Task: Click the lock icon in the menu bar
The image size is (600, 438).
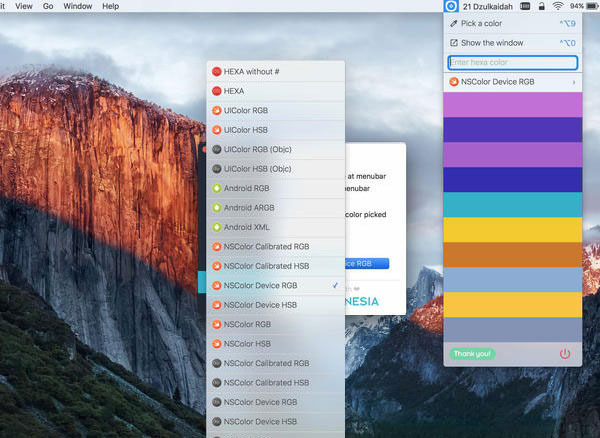Action: (541, 6)
